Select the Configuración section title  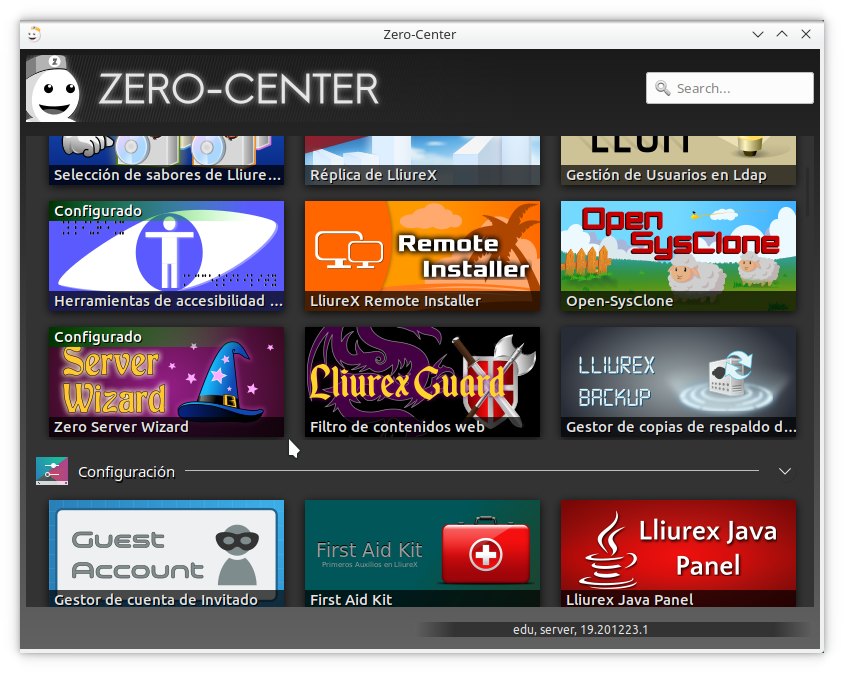(x=126, y=472)
